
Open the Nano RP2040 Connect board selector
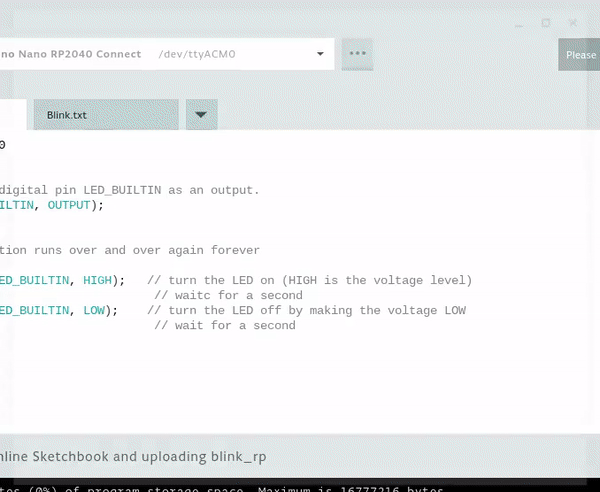click(x=70, y=54)
